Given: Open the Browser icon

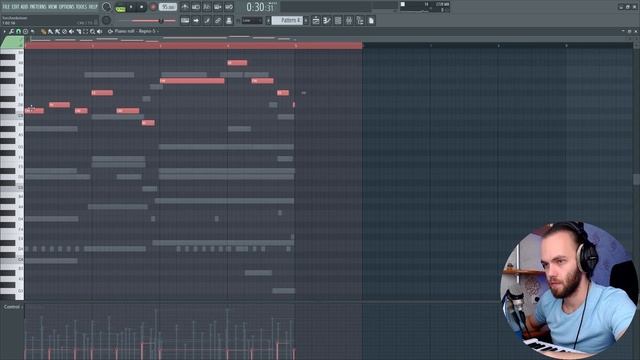Looking at the screenshot, I should 360,20.
